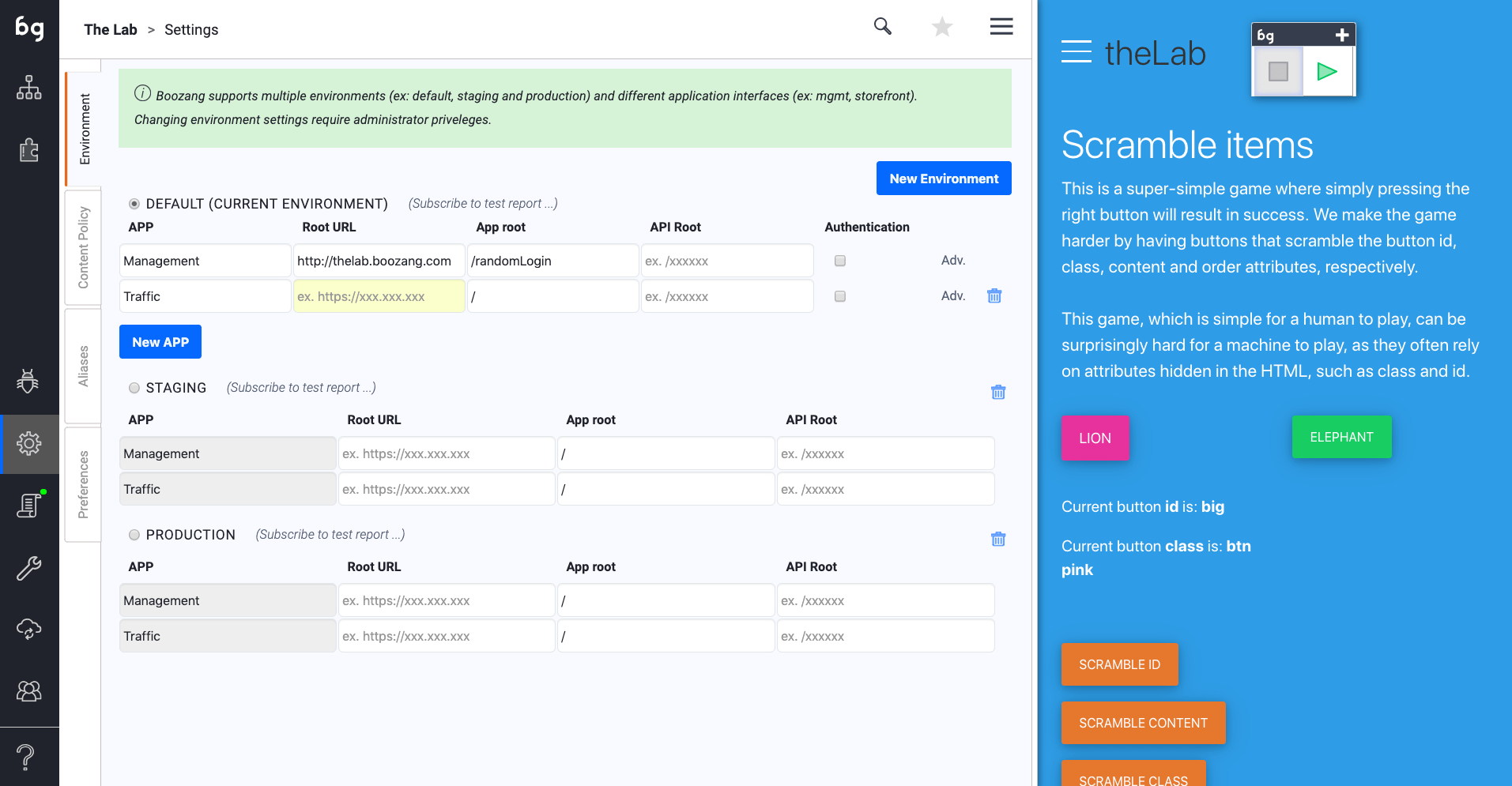1512x786 pixels.
Task: Click the cloud sync icon
Action: [29, 629]
